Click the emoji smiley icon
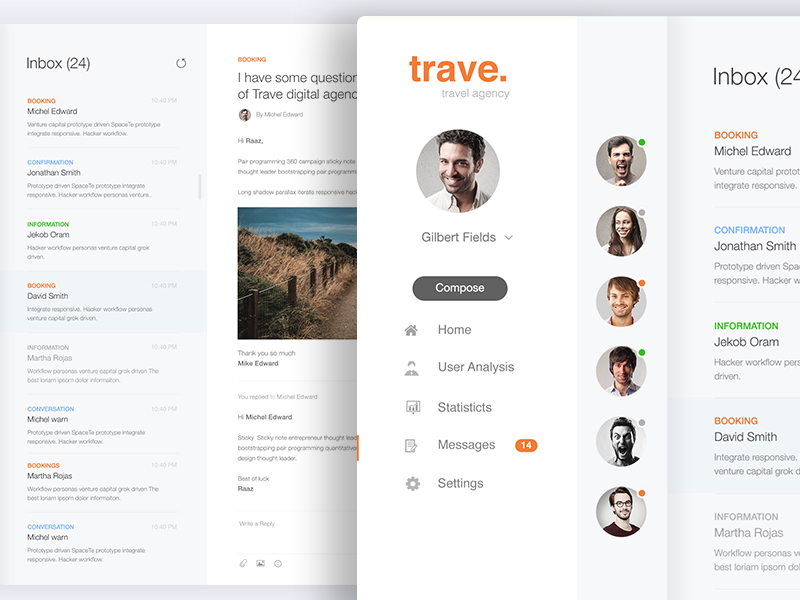This screenshot has width=800, height=600. point(278,564)
